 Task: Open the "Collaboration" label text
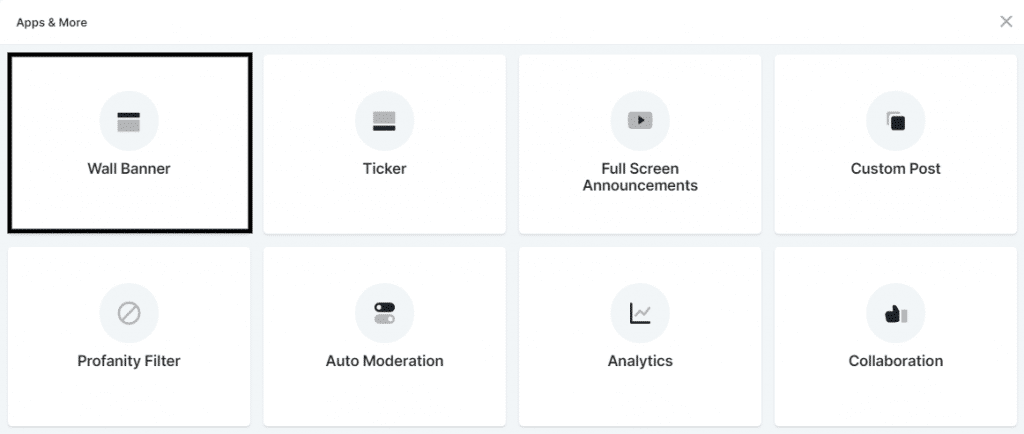click(x=896, y=361)
